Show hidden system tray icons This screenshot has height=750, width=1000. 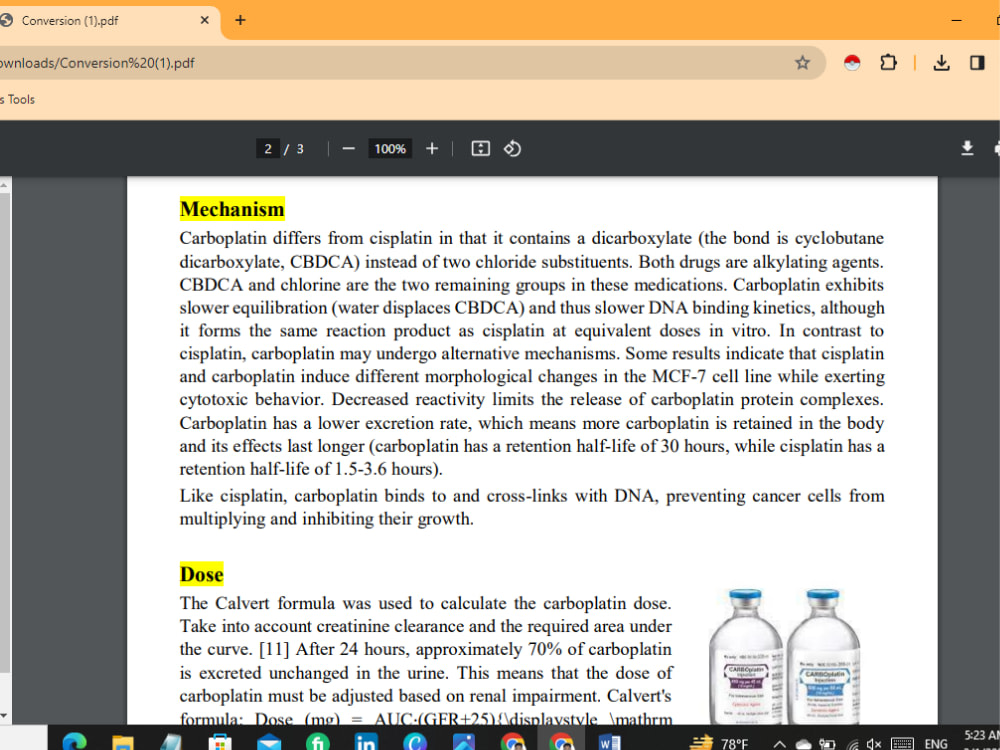[779, 744]
